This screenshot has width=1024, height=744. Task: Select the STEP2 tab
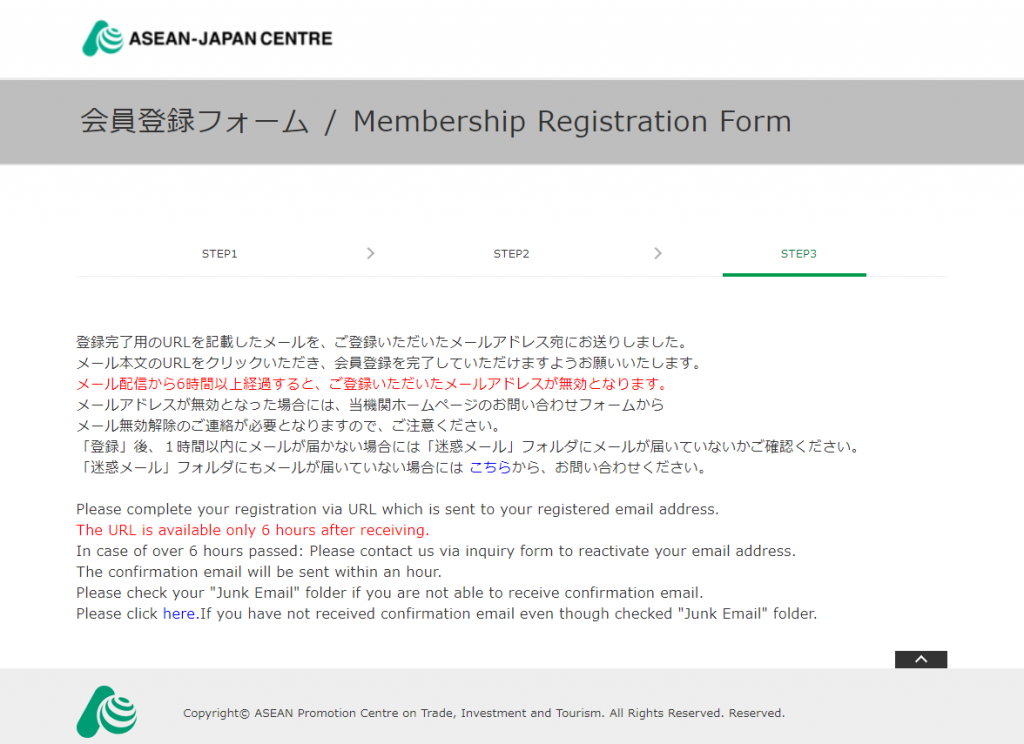coord(511,253)
